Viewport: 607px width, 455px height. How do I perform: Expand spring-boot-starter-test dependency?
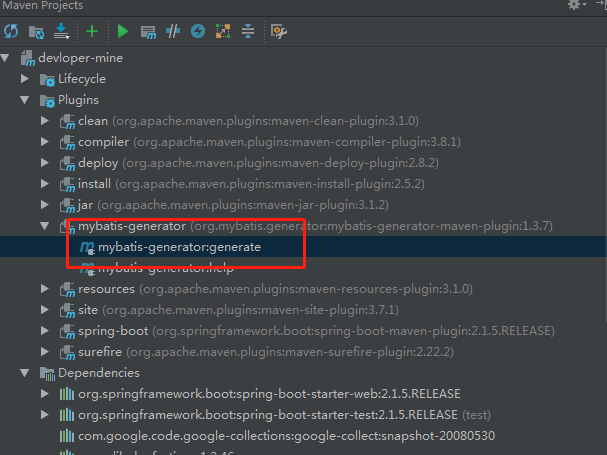[45, 415]
